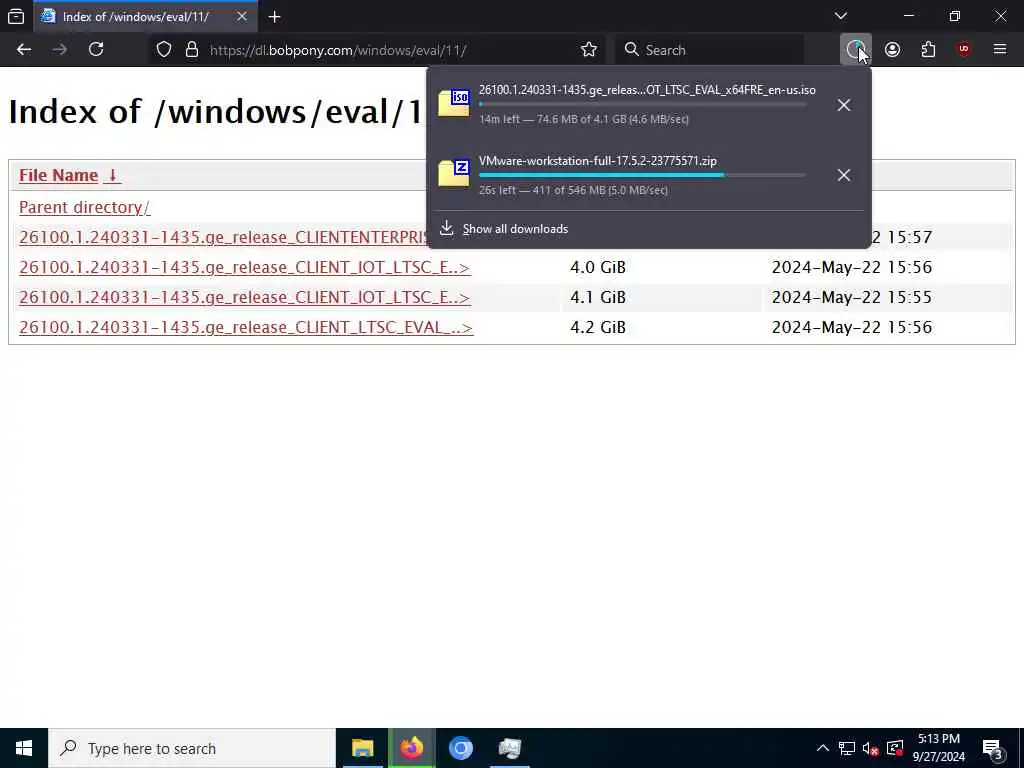Click the 4.2 GiB size cell
Viewport: 1024px width, 768px height.
(598, 327)
